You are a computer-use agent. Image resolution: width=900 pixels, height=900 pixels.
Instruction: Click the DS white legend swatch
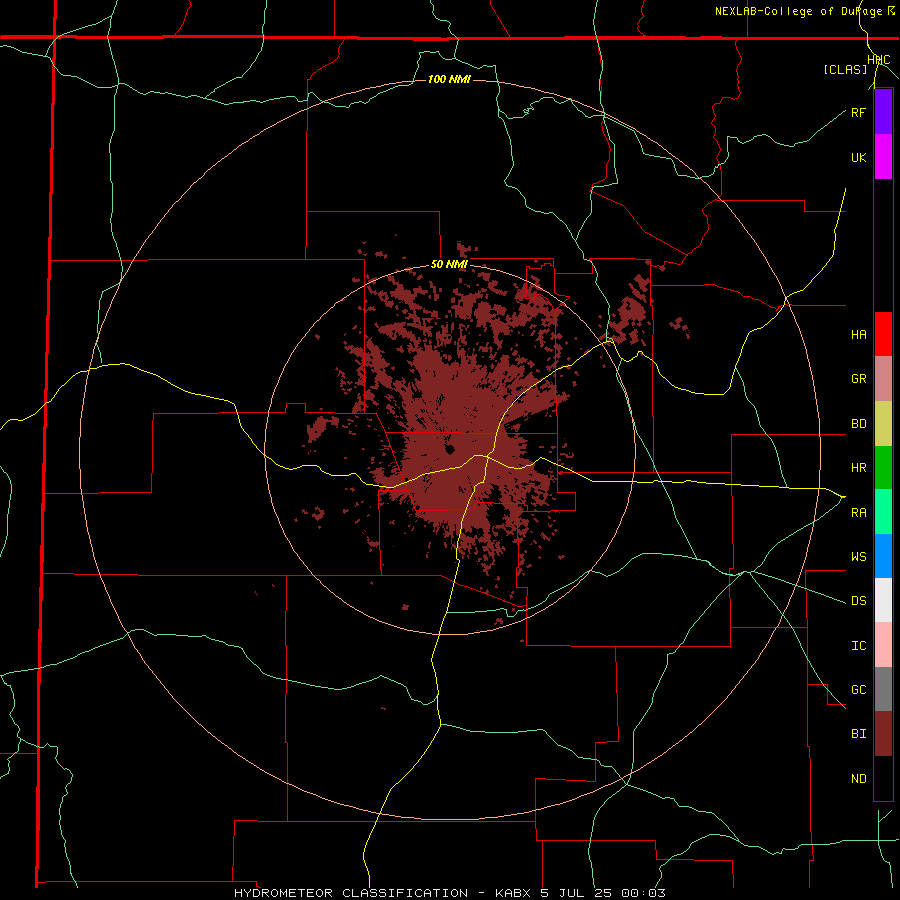click(x=883, y=600)
